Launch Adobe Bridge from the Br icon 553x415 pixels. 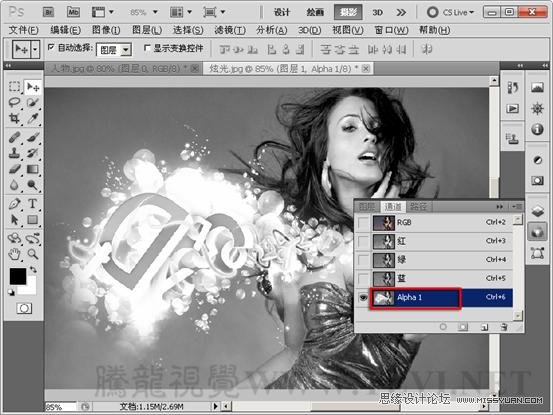click(48, 12)
